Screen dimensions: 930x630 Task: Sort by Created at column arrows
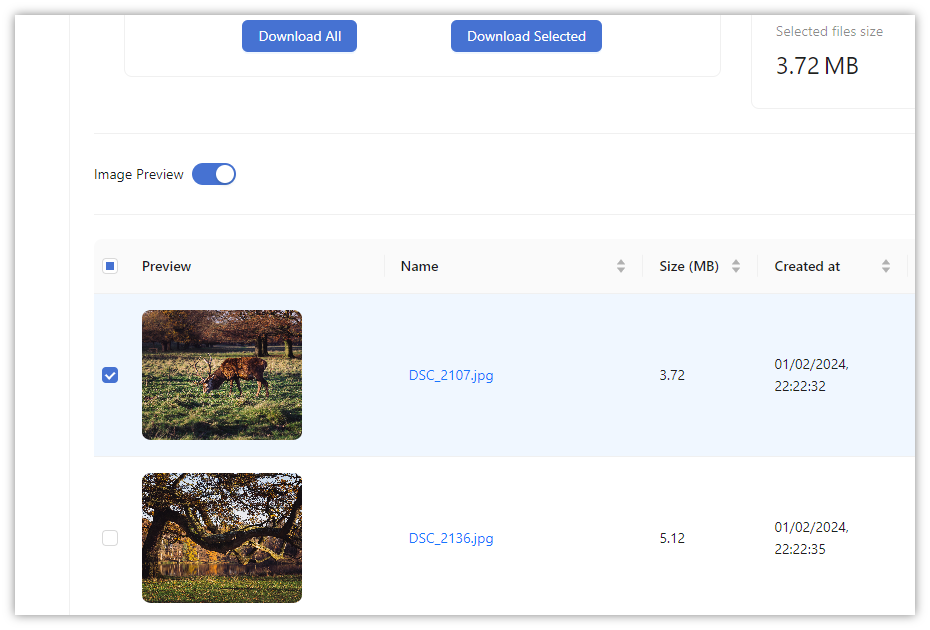[x=886, y=266]
